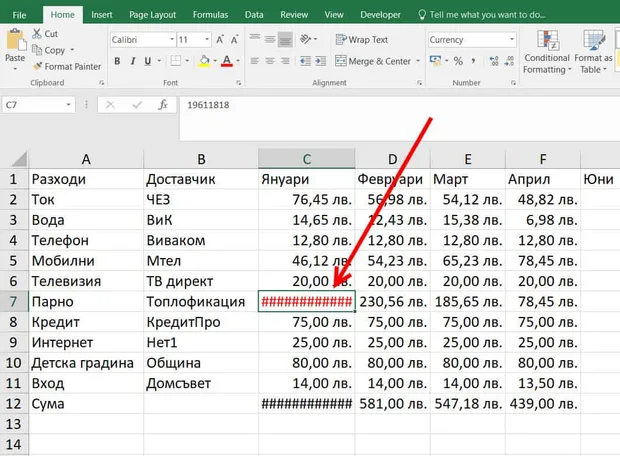
Task: Switch to the Page Layout tab
Action: click(x=152, y=15)
